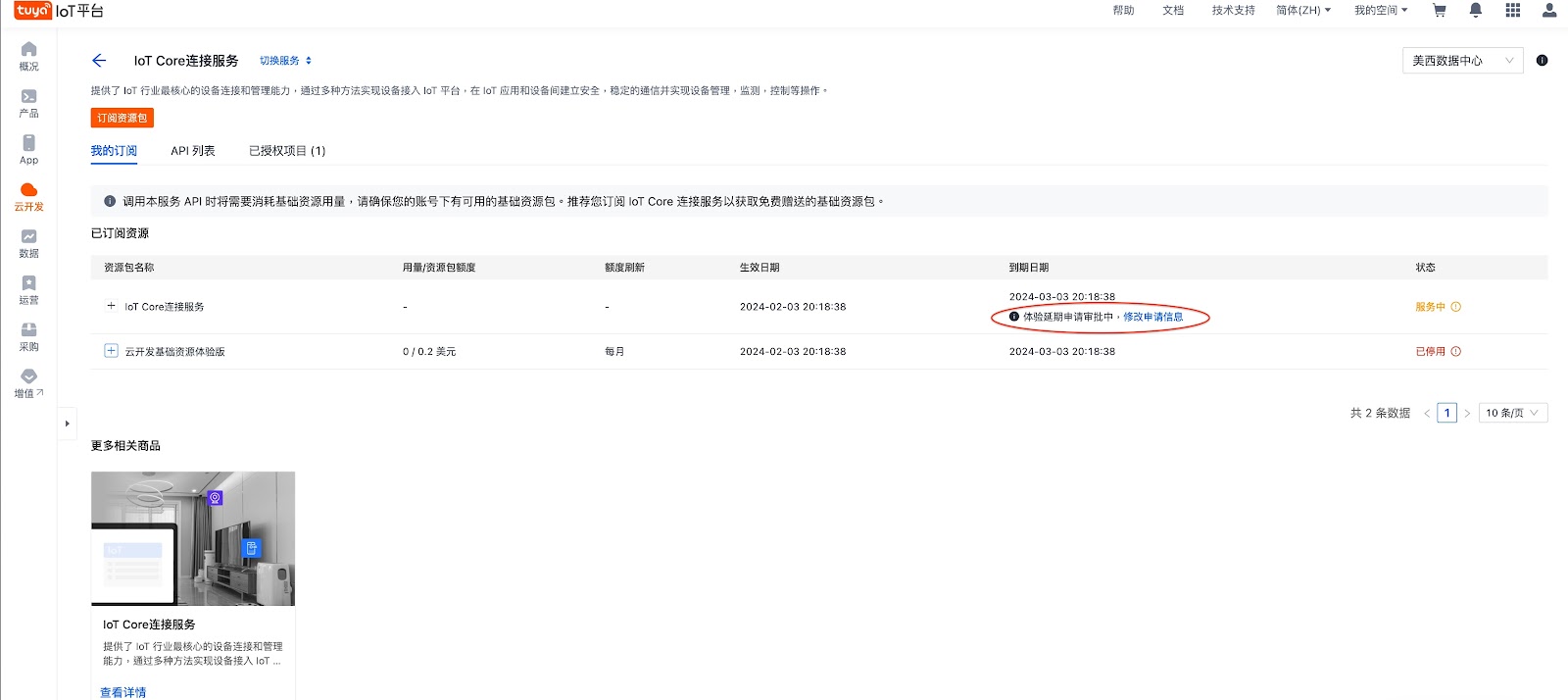This screenshot has height=700, width=1568.
Task: Click the 查看详情 link on product card
Action: pyautogui.click(x=123, y=692)
